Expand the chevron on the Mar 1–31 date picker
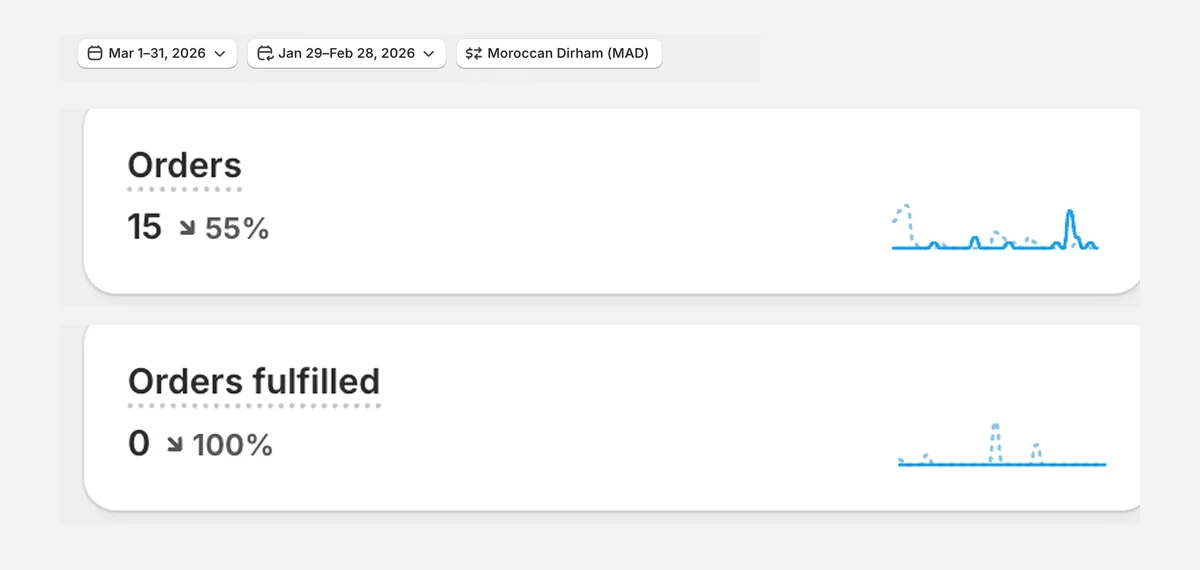Viewport: 1200px width, 570px height. 220,54
